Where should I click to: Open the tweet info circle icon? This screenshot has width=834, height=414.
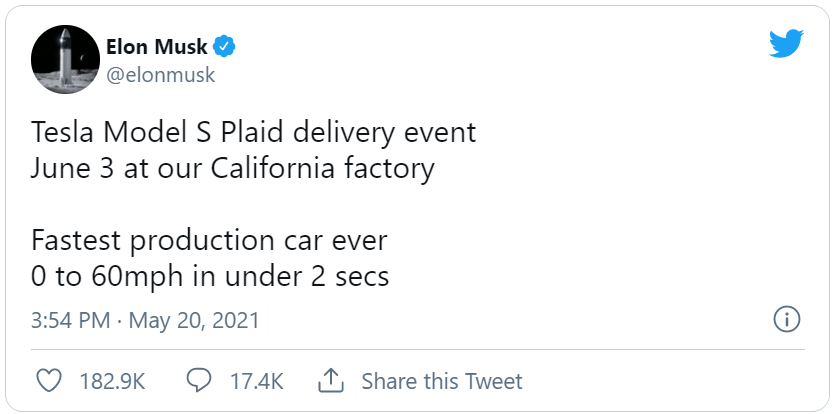786,320
